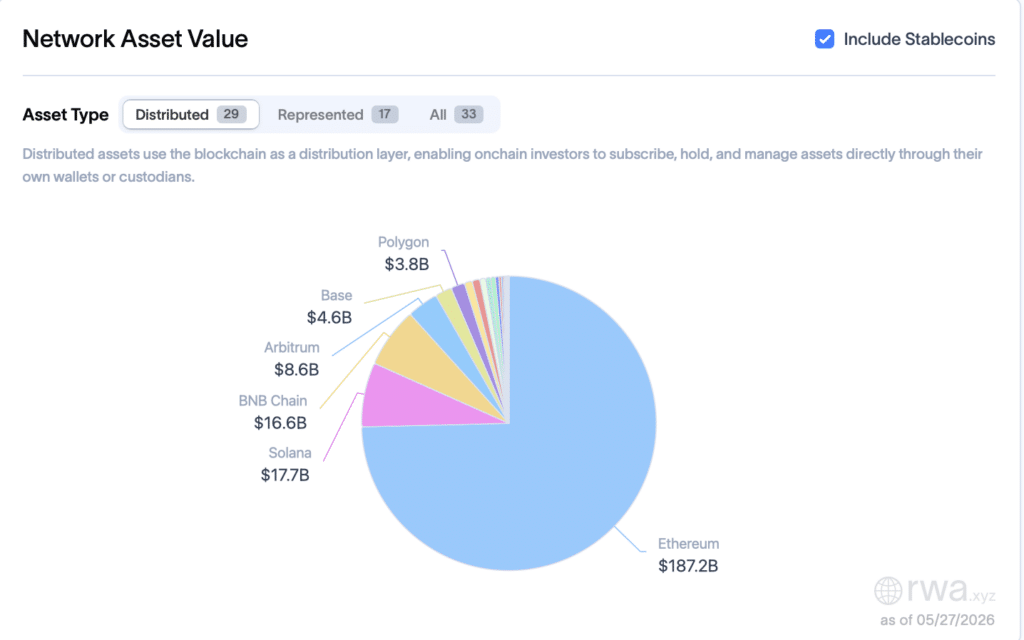
Task: Click the Polygon $3.8B label
Action: 404,253
